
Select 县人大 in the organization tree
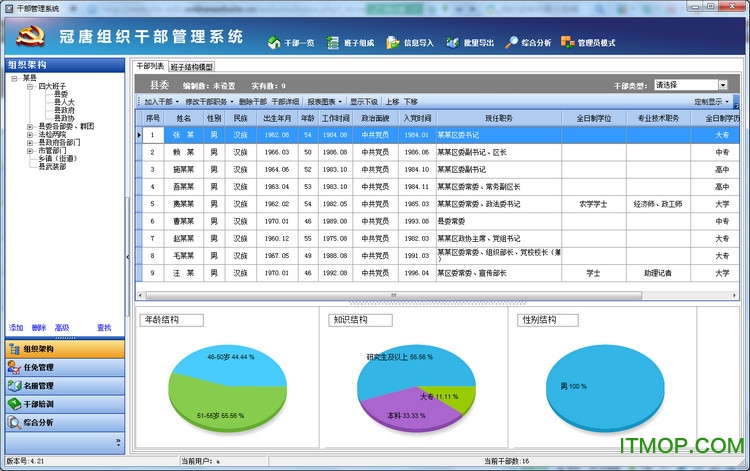pos(64,102)
